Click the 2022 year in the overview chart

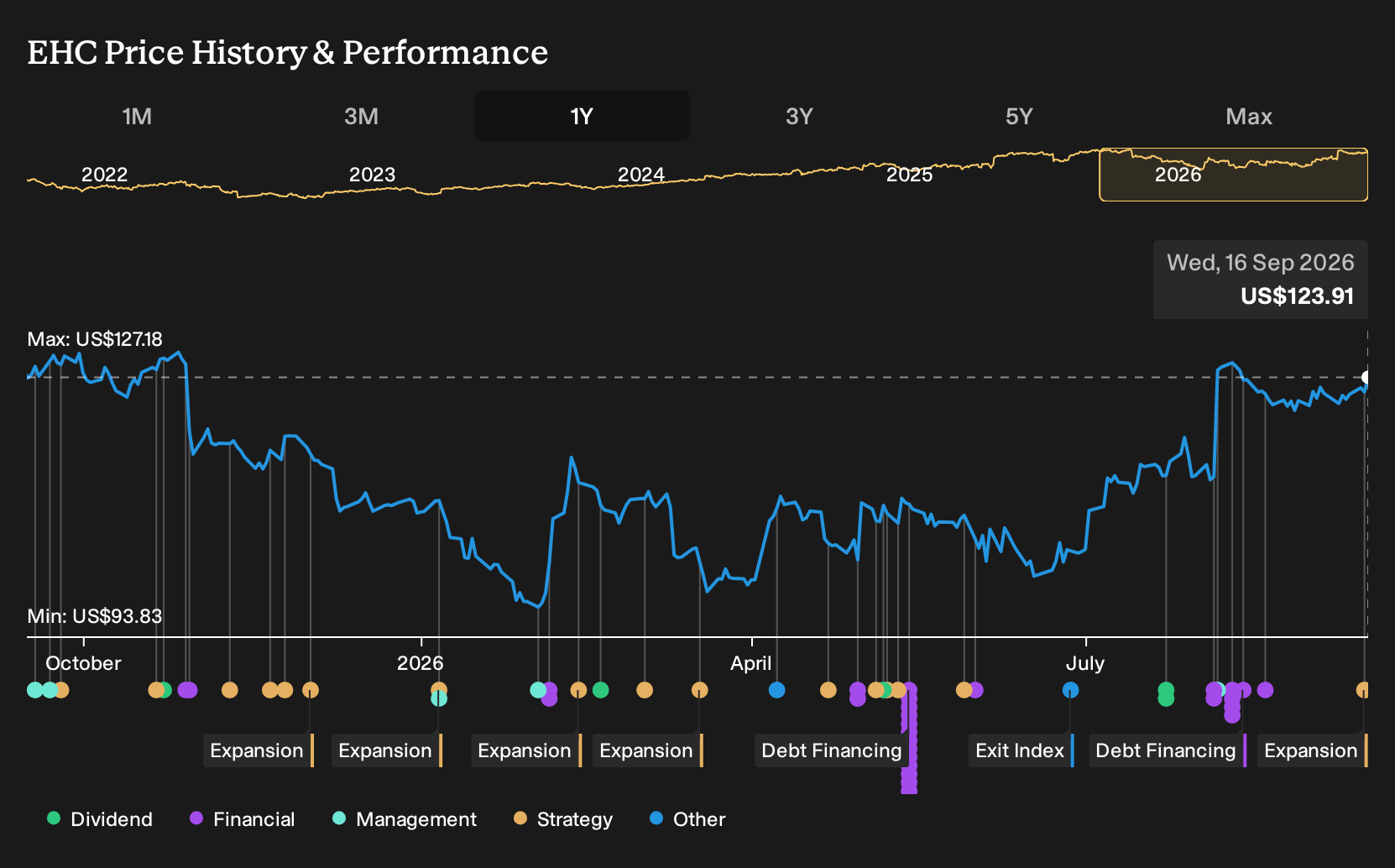click(105, 175)
